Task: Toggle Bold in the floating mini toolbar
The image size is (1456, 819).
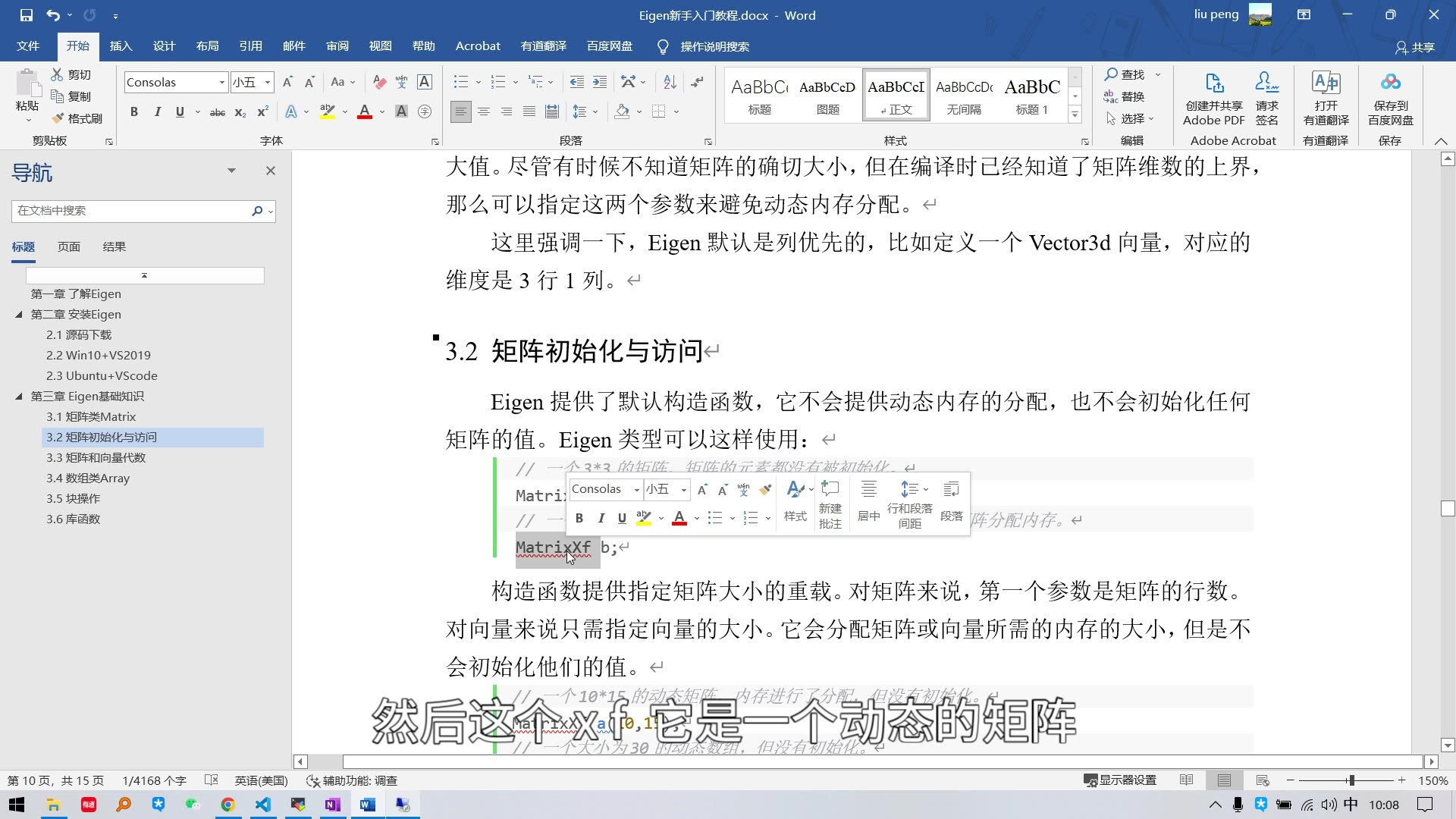Action: 579,518
